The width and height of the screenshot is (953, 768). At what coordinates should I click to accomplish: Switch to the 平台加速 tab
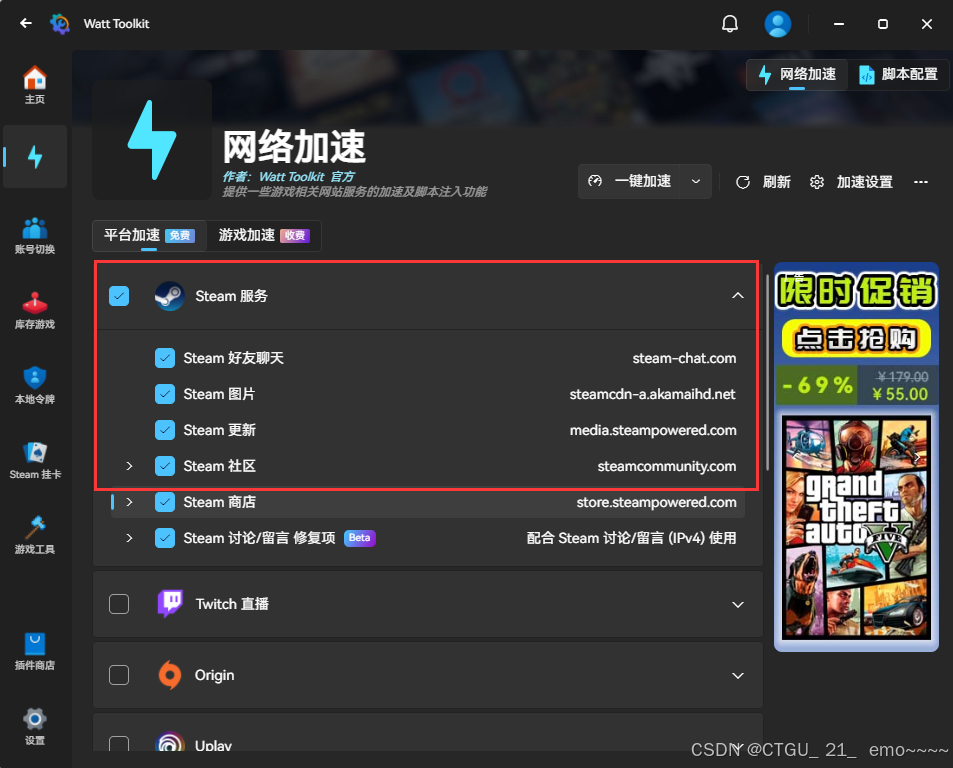(x=149, y=235)
